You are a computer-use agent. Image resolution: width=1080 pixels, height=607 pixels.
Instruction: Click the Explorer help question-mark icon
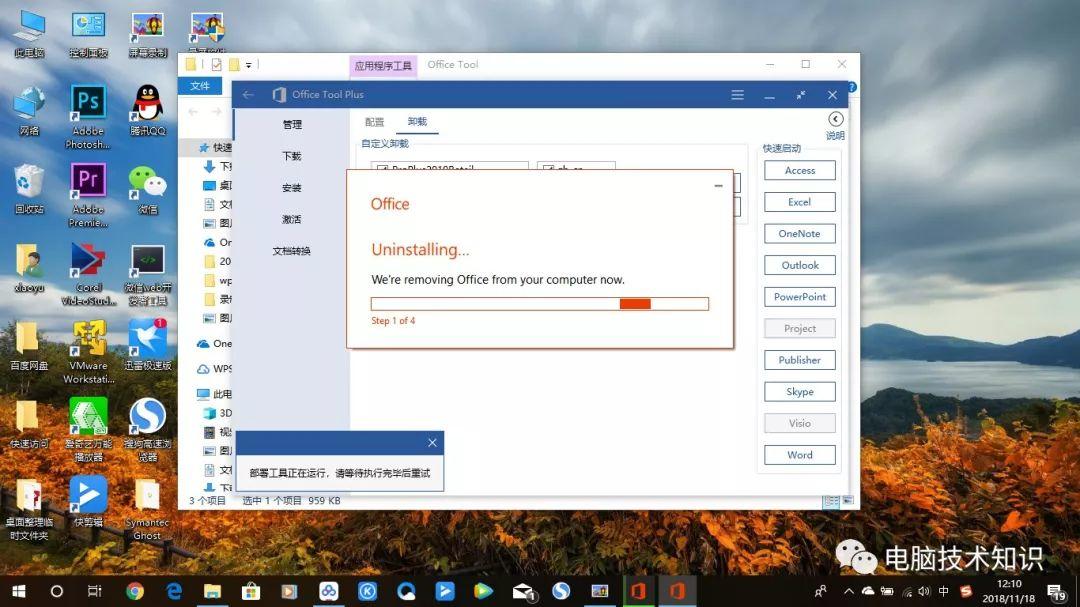[852, 88]
